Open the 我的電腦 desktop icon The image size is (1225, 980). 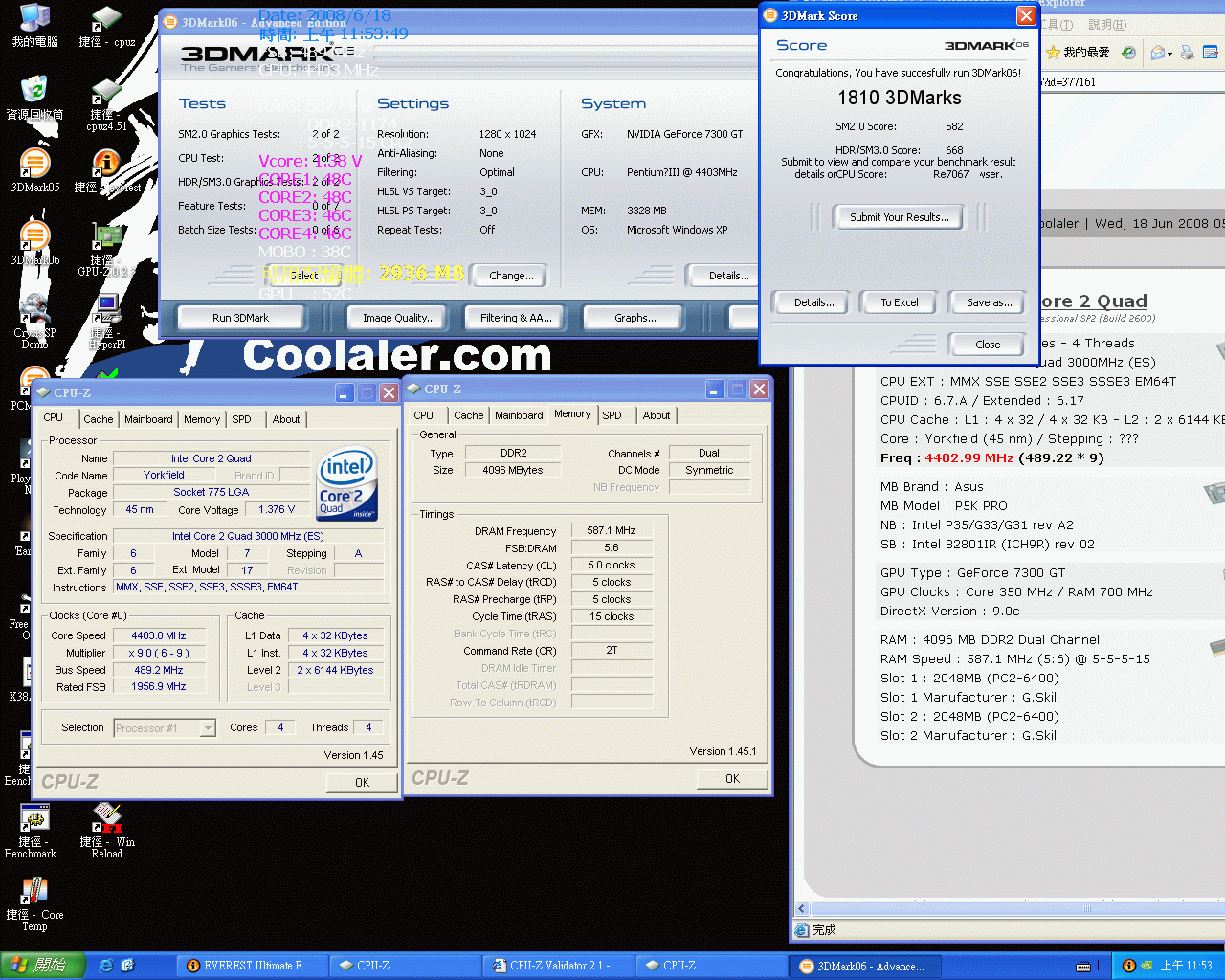(34, 25)
